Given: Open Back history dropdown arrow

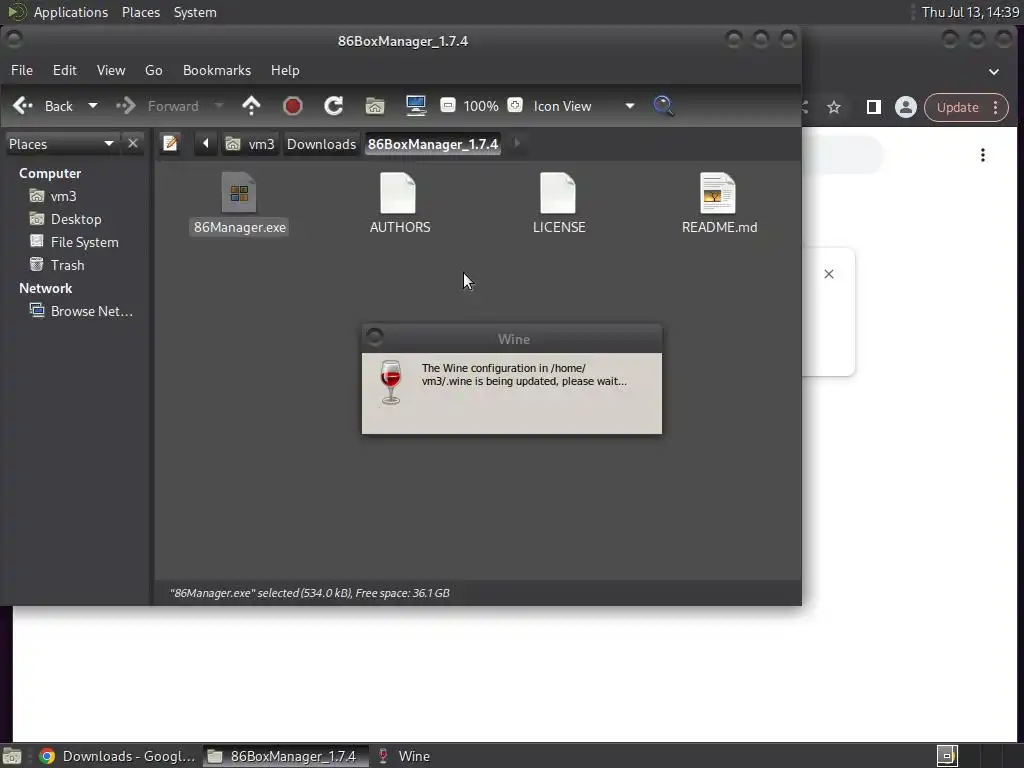Looking at the screenshot, I should [x=93, y=106].
